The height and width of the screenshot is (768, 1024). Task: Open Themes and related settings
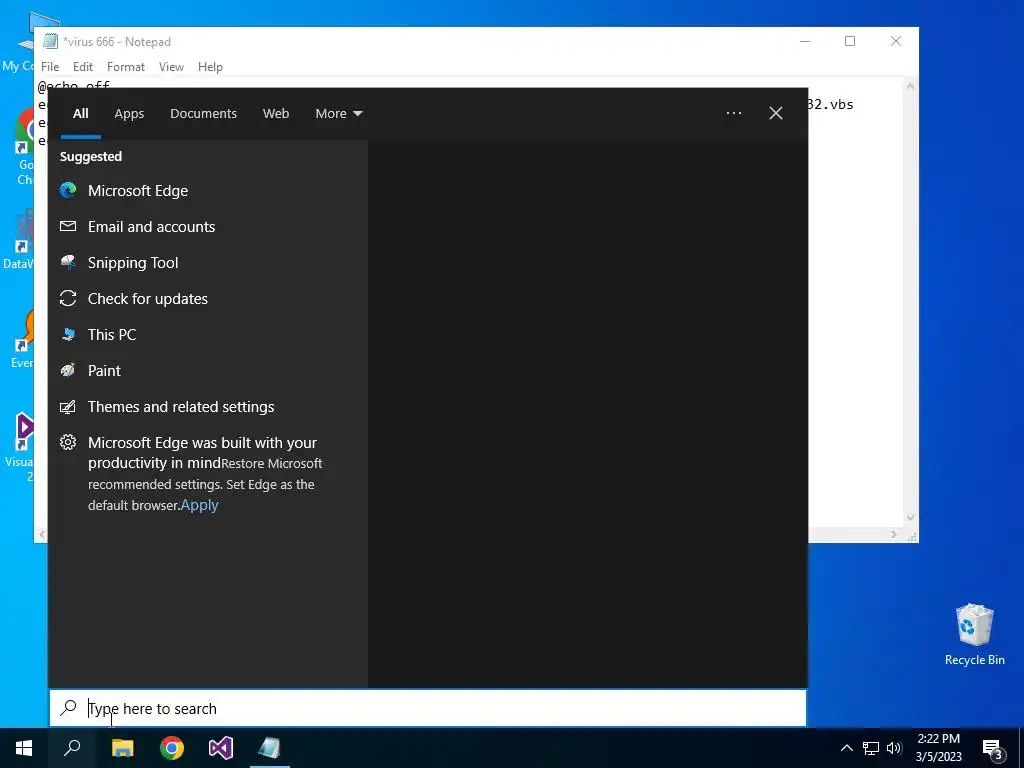[208, 406]
